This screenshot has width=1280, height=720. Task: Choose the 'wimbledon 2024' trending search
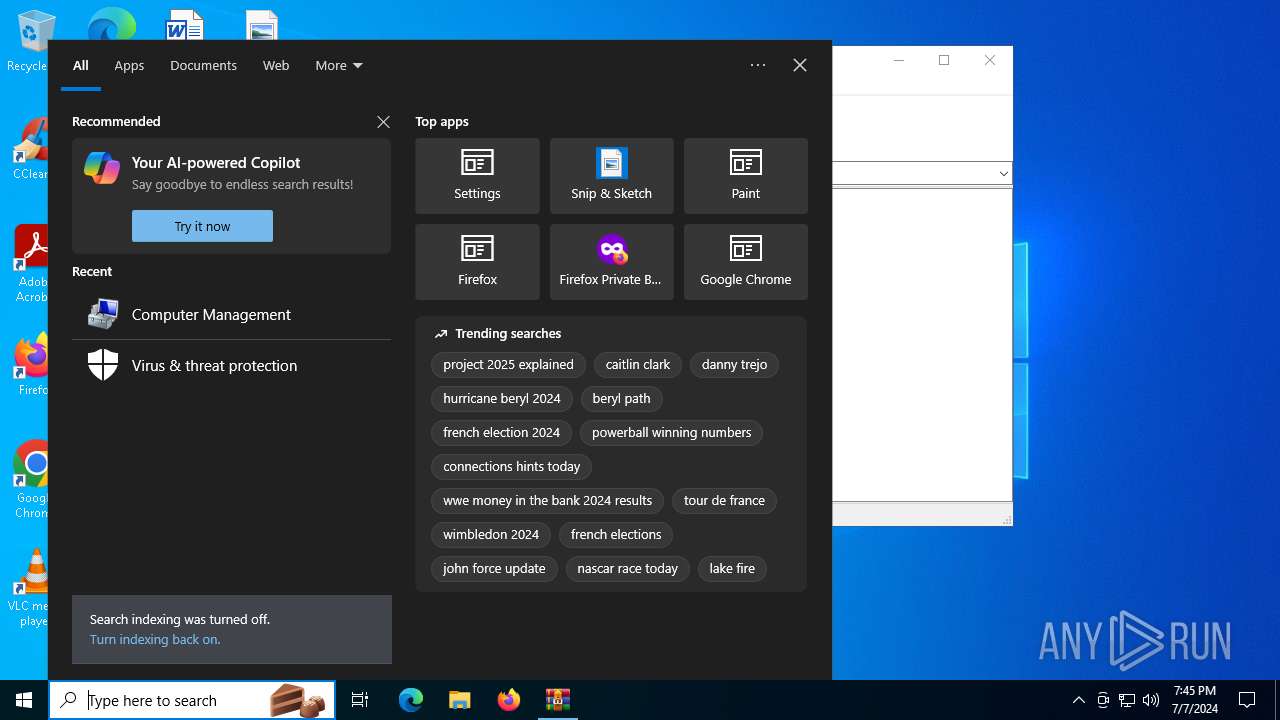click(x=491, y=534)
